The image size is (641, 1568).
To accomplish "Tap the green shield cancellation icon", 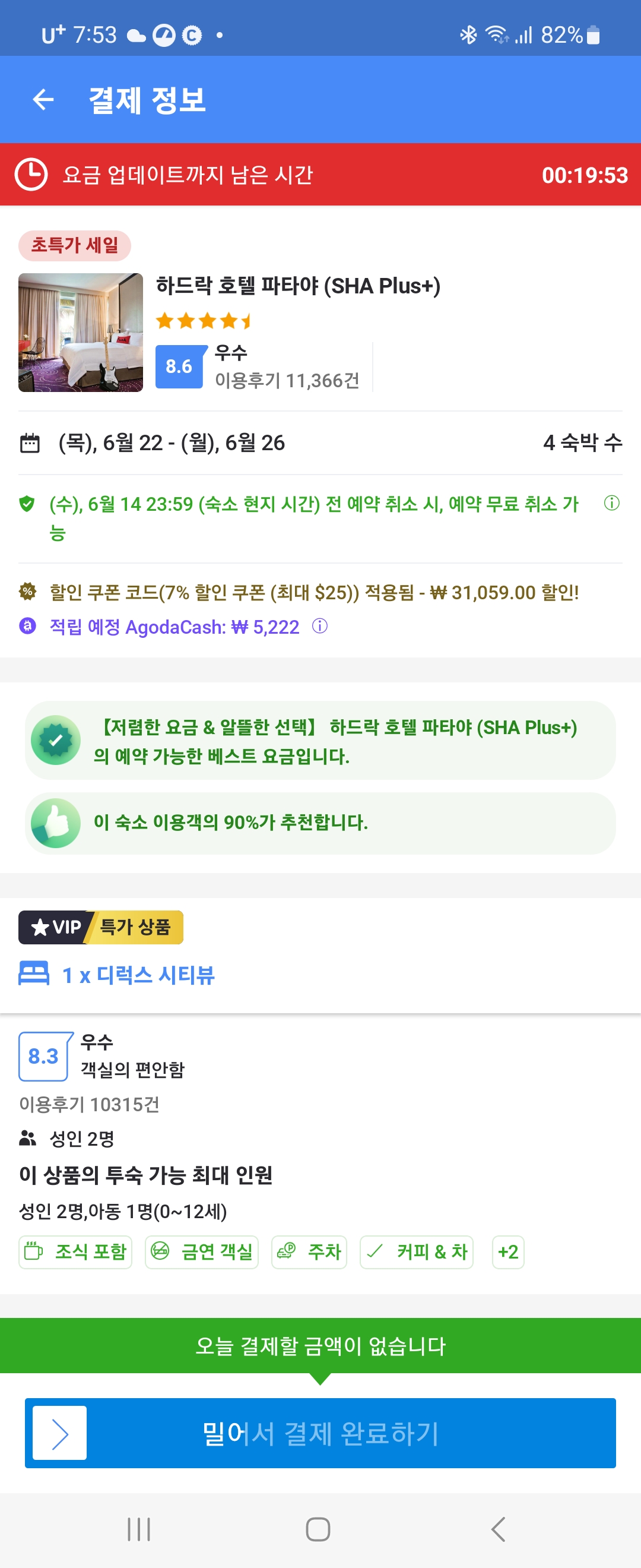I will 27,504.
